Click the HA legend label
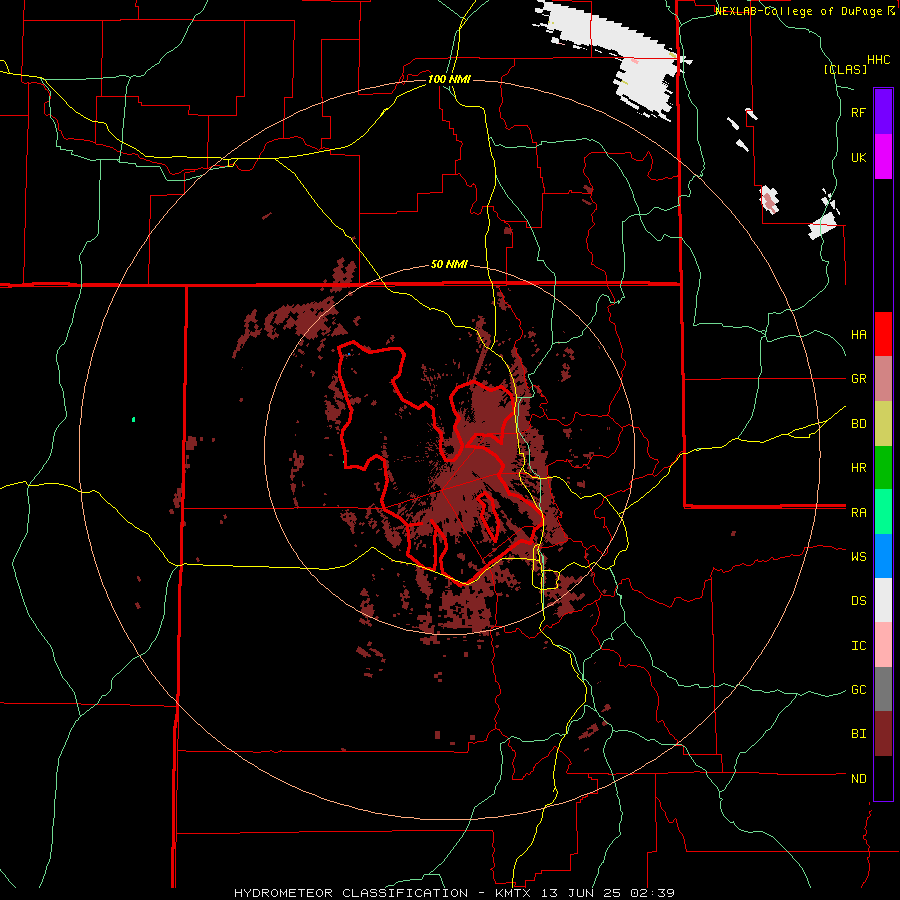 point(859,334)
